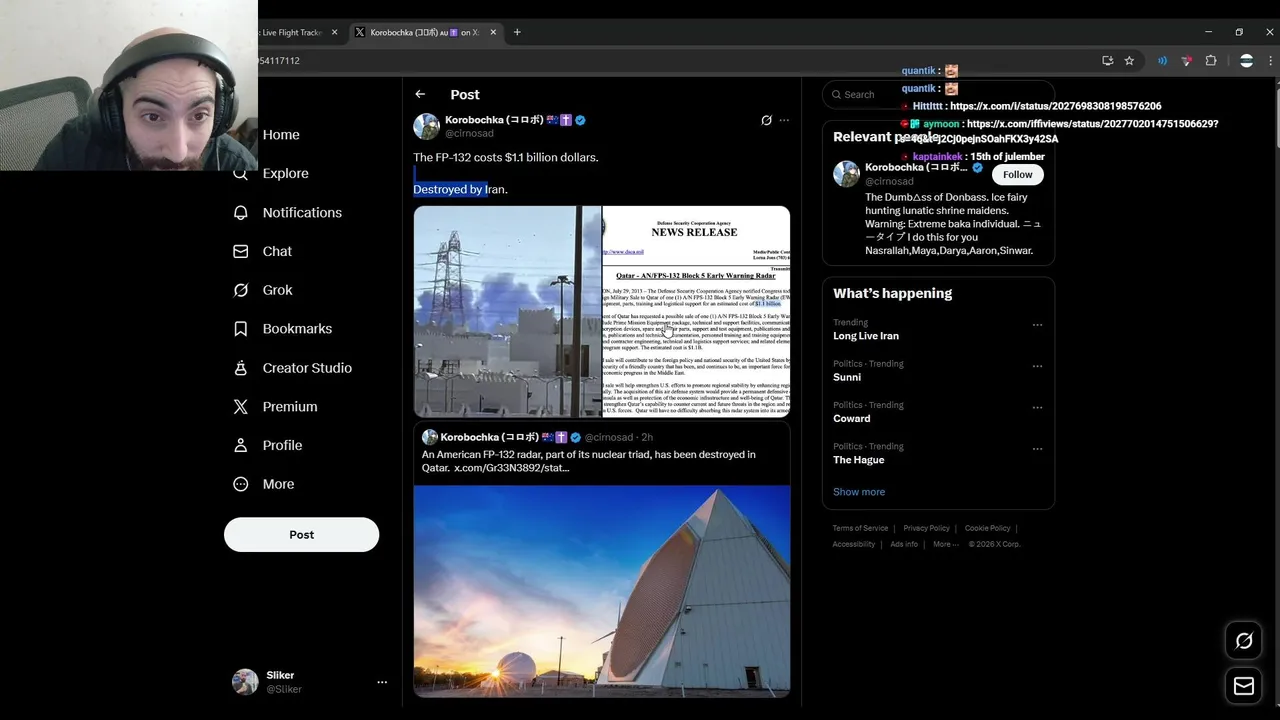Open the browser menu three dots
The image size is (1280, 720).
(x=1270, y=61)
